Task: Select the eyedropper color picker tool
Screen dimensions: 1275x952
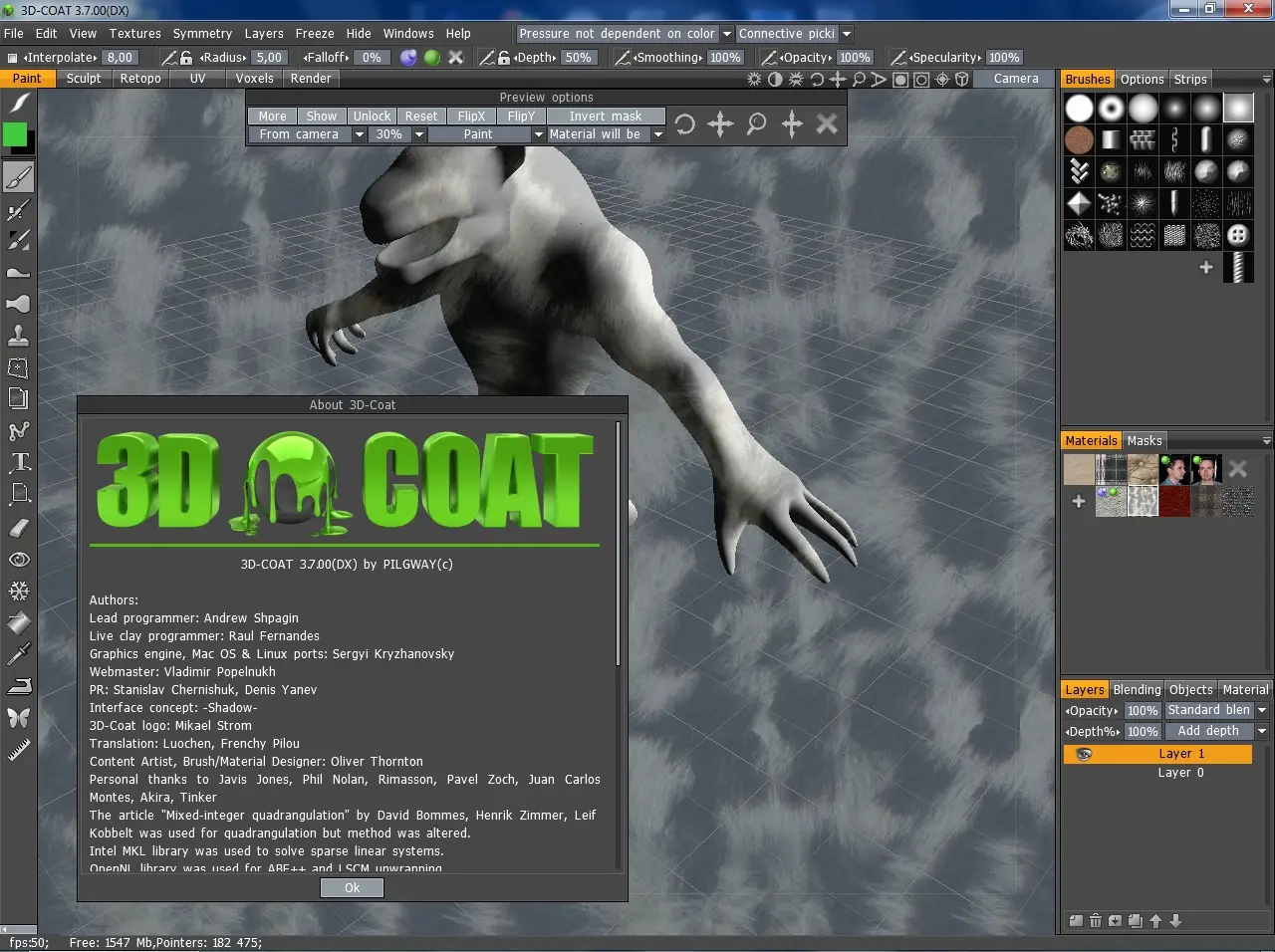Action: click(19, 654)
